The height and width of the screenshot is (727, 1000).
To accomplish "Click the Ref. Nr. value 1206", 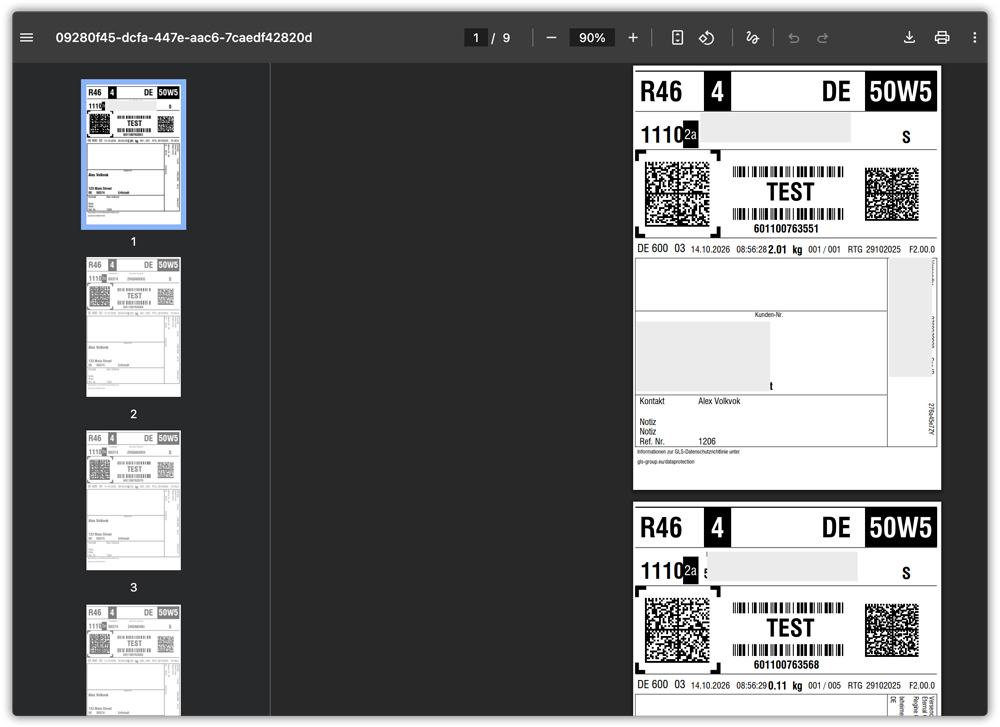I will (707, 441).
